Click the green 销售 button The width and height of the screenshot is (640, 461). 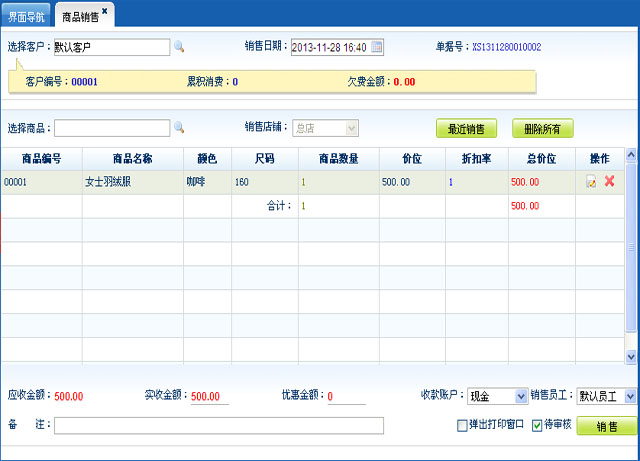(x=606, y=426)
